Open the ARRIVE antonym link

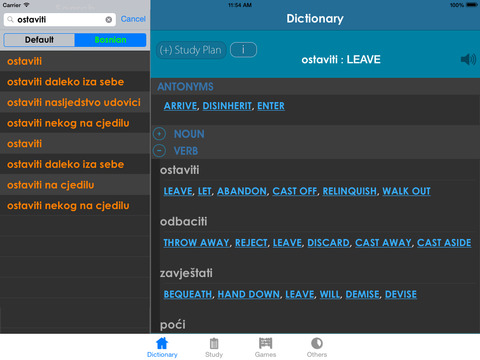[x=180, y=106]
